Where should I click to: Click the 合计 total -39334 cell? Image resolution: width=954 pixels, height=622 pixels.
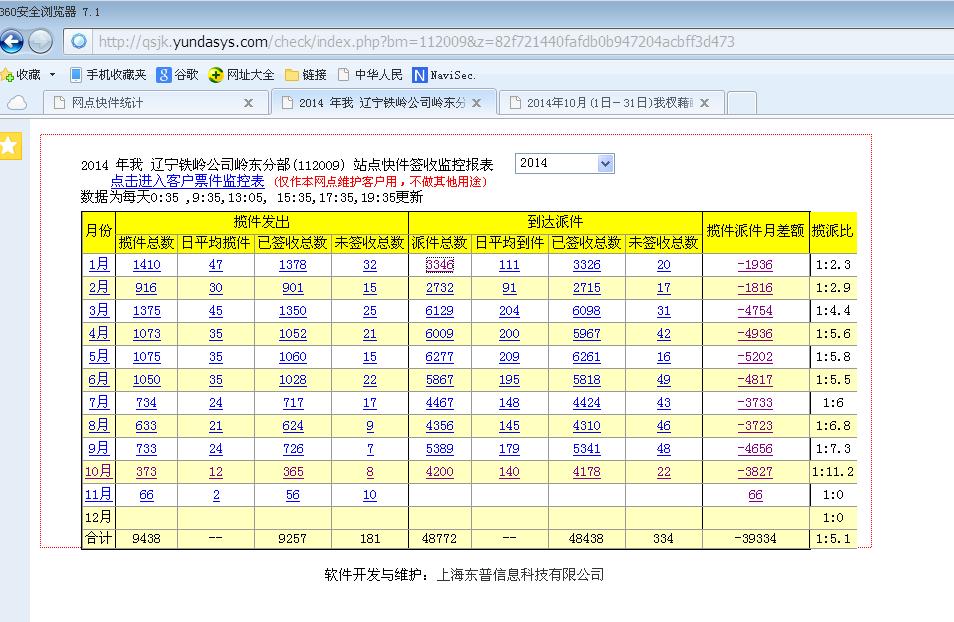[x=756, y=539]
